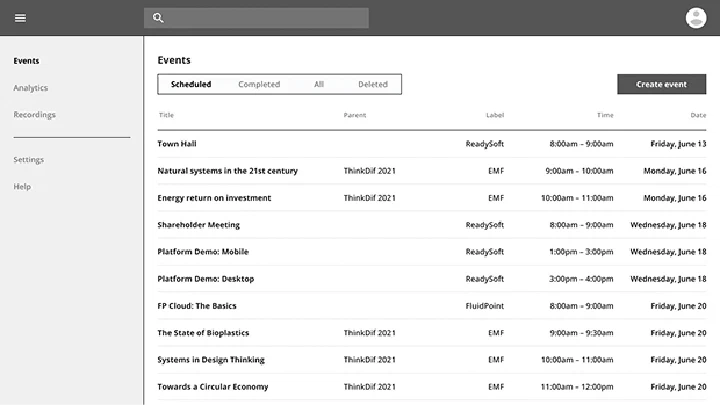Open FP Cloud: The Basics event
Image resolution: width=720 pixels, height=405 pixels.
197,306
